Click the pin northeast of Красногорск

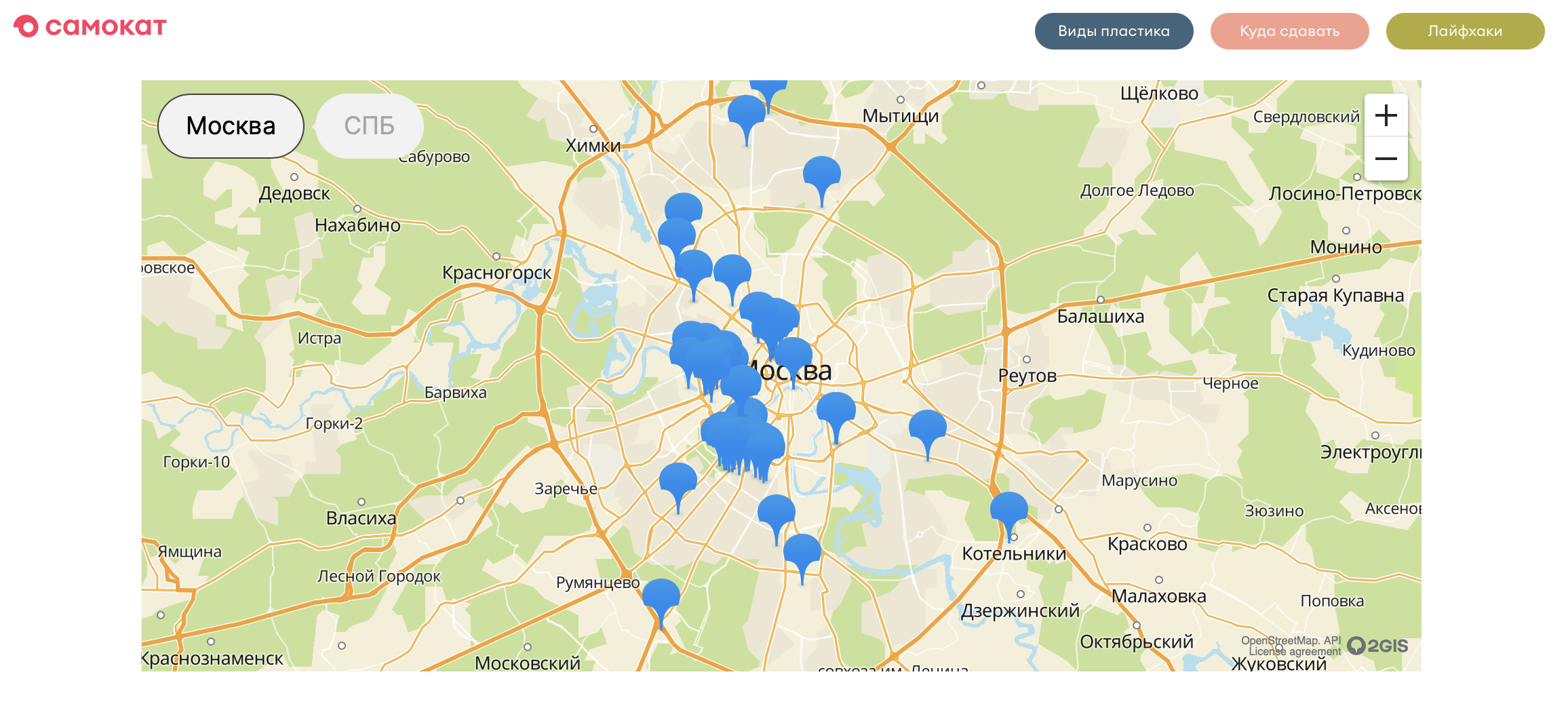pyautogui.click(x=683, y=208)
